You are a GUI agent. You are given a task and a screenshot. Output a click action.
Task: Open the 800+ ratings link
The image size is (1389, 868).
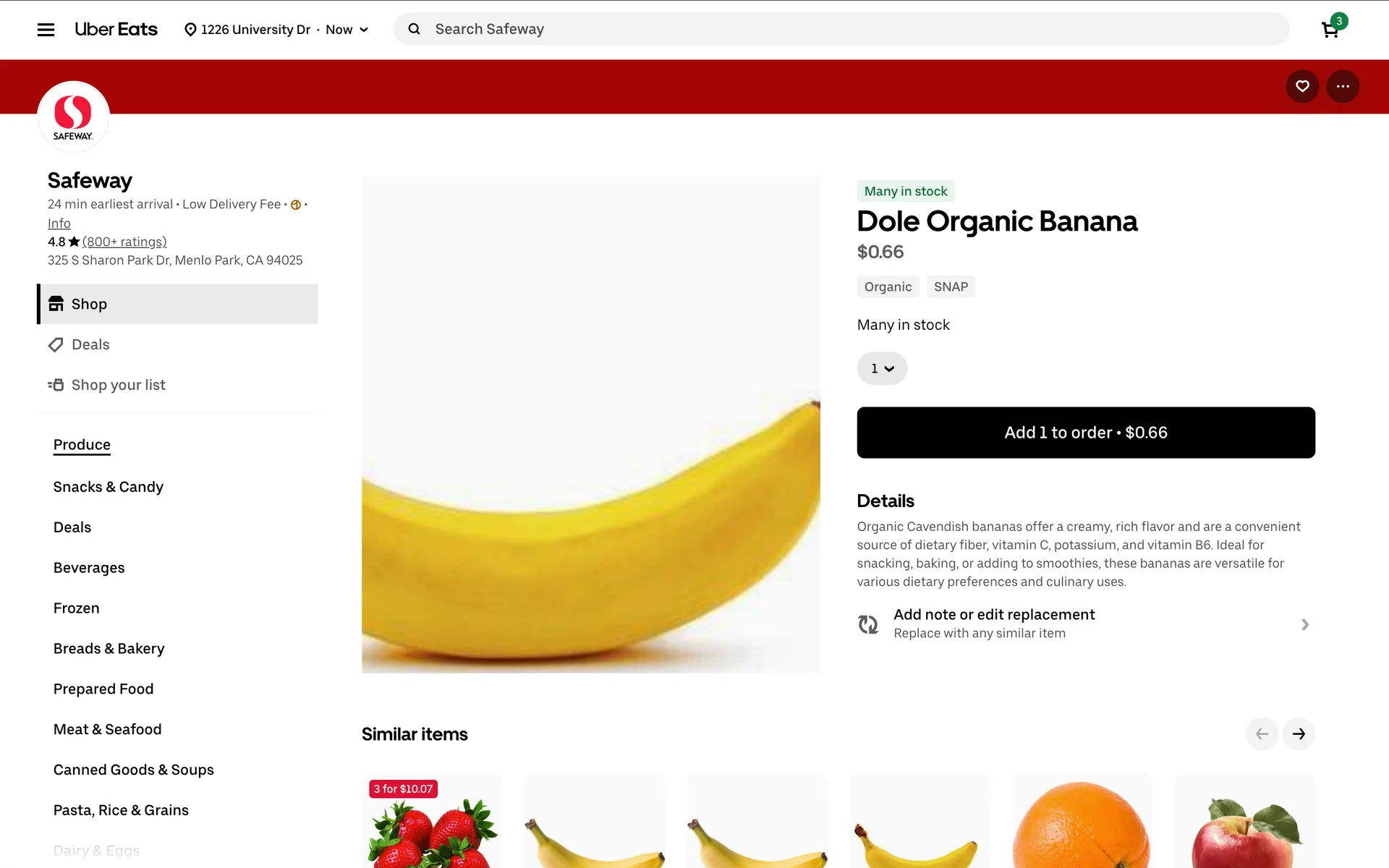point(124,242)
